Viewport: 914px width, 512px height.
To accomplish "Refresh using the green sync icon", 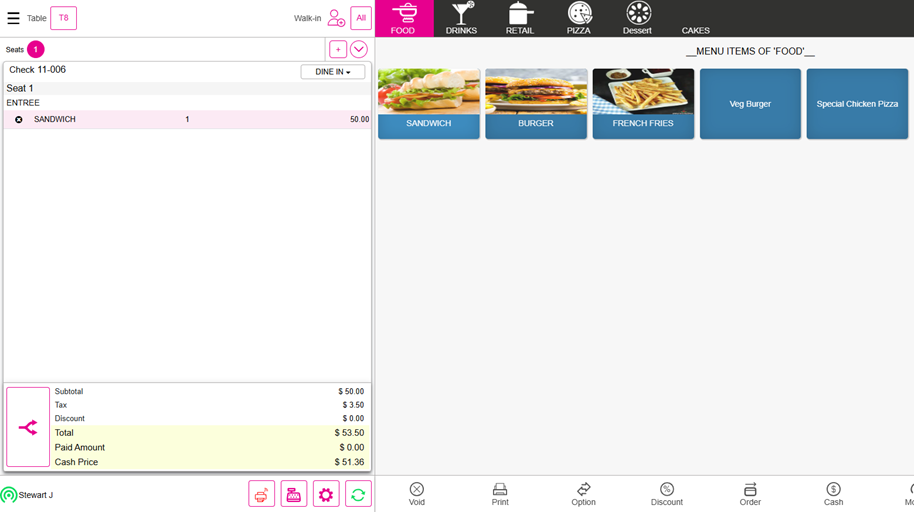I will pyautogui.click(x=358, y=494).
